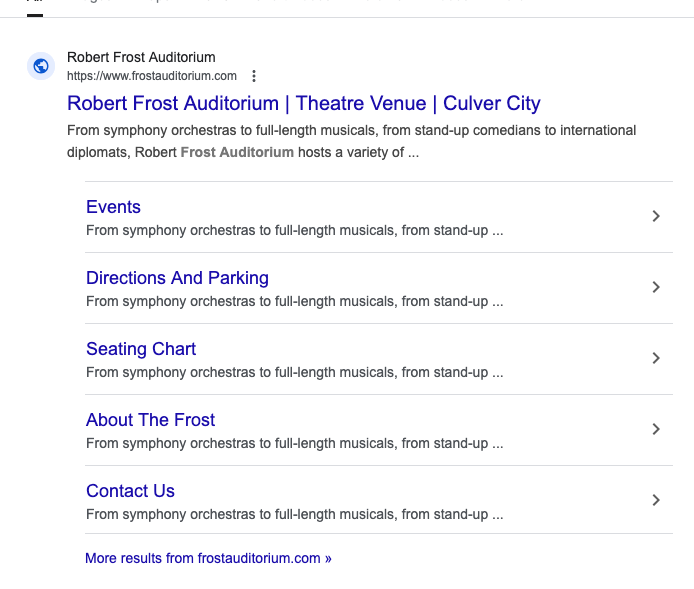Expand the Contact Us row chevron
Screen dimensions: 694x589
[x=656, y=500]
